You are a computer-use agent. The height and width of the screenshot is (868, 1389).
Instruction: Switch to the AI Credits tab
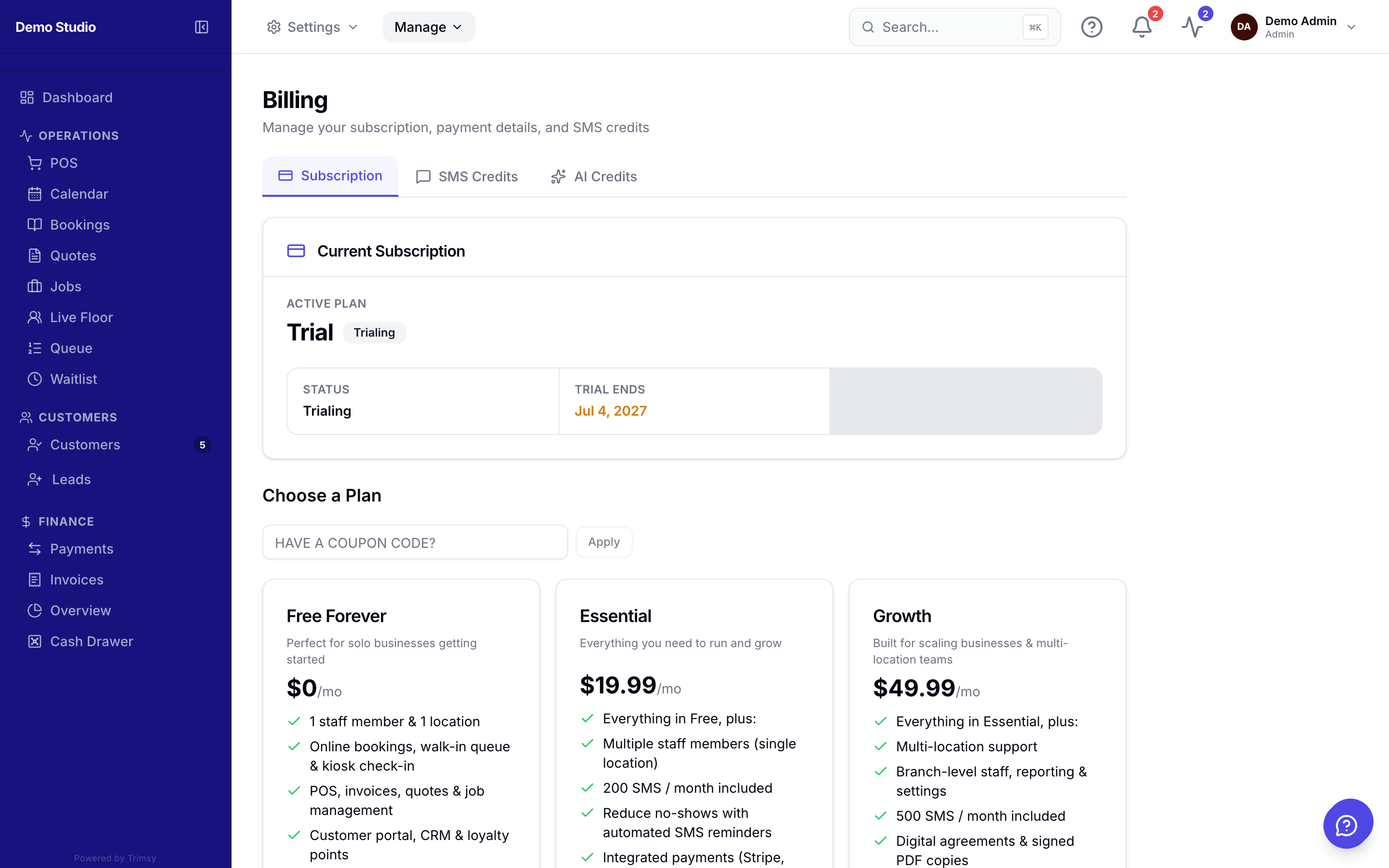click(594, 176)
